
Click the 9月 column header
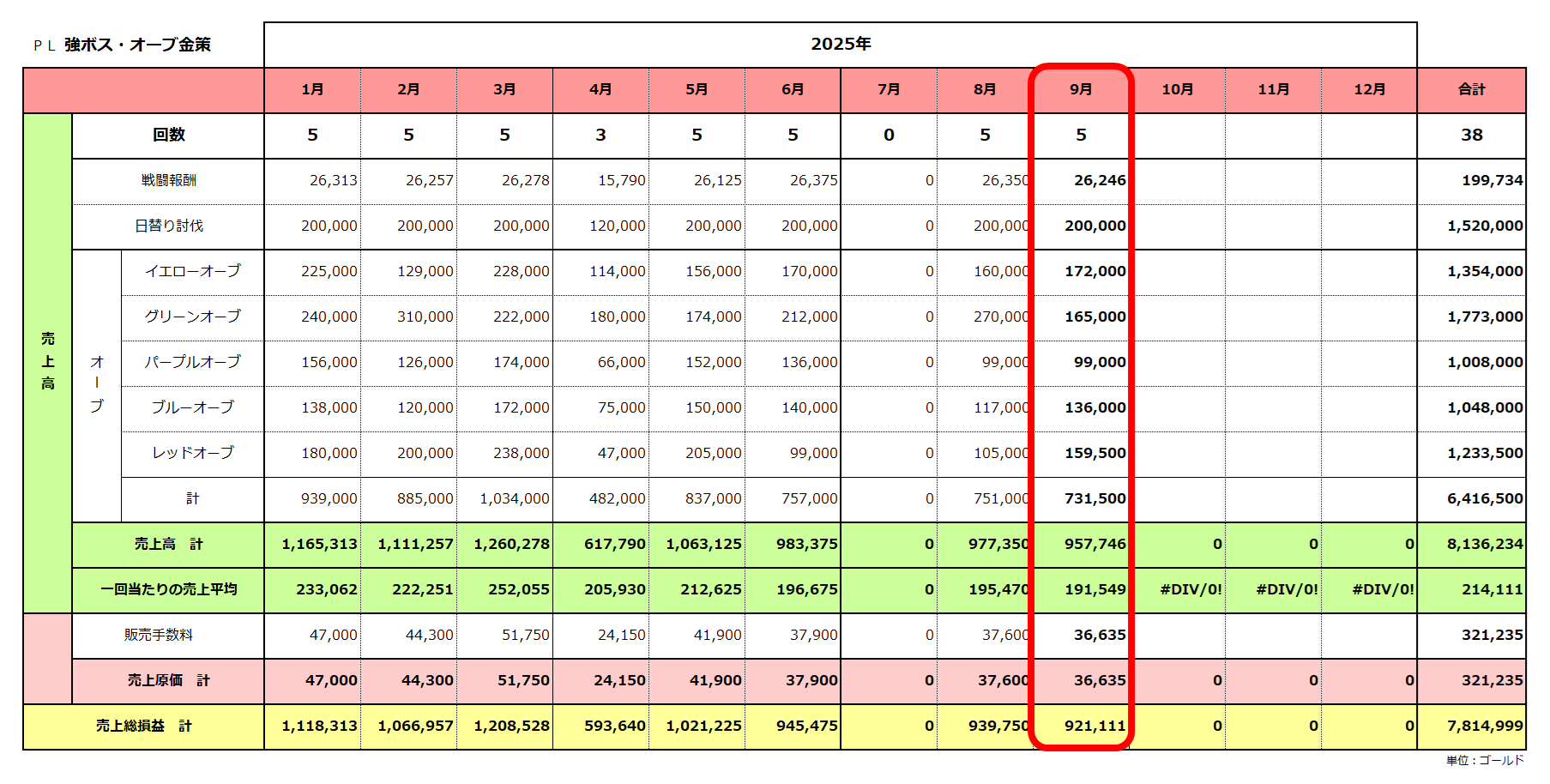click(1081, 89)
